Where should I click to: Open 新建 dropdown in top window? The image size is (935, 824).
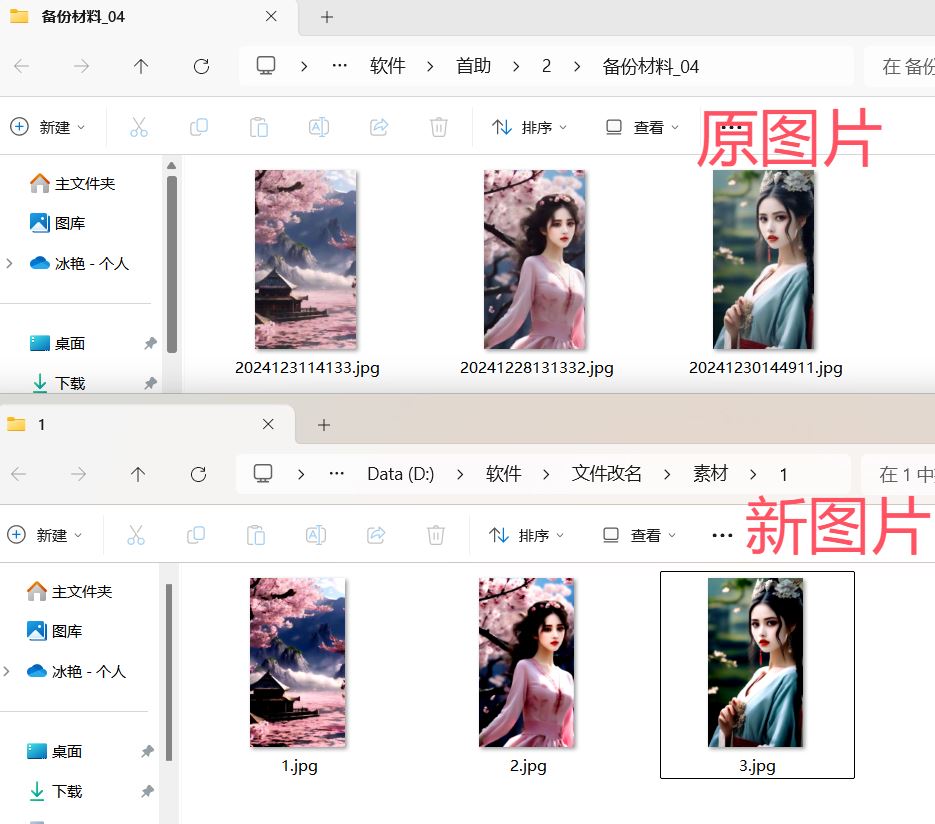coord(48,127)
